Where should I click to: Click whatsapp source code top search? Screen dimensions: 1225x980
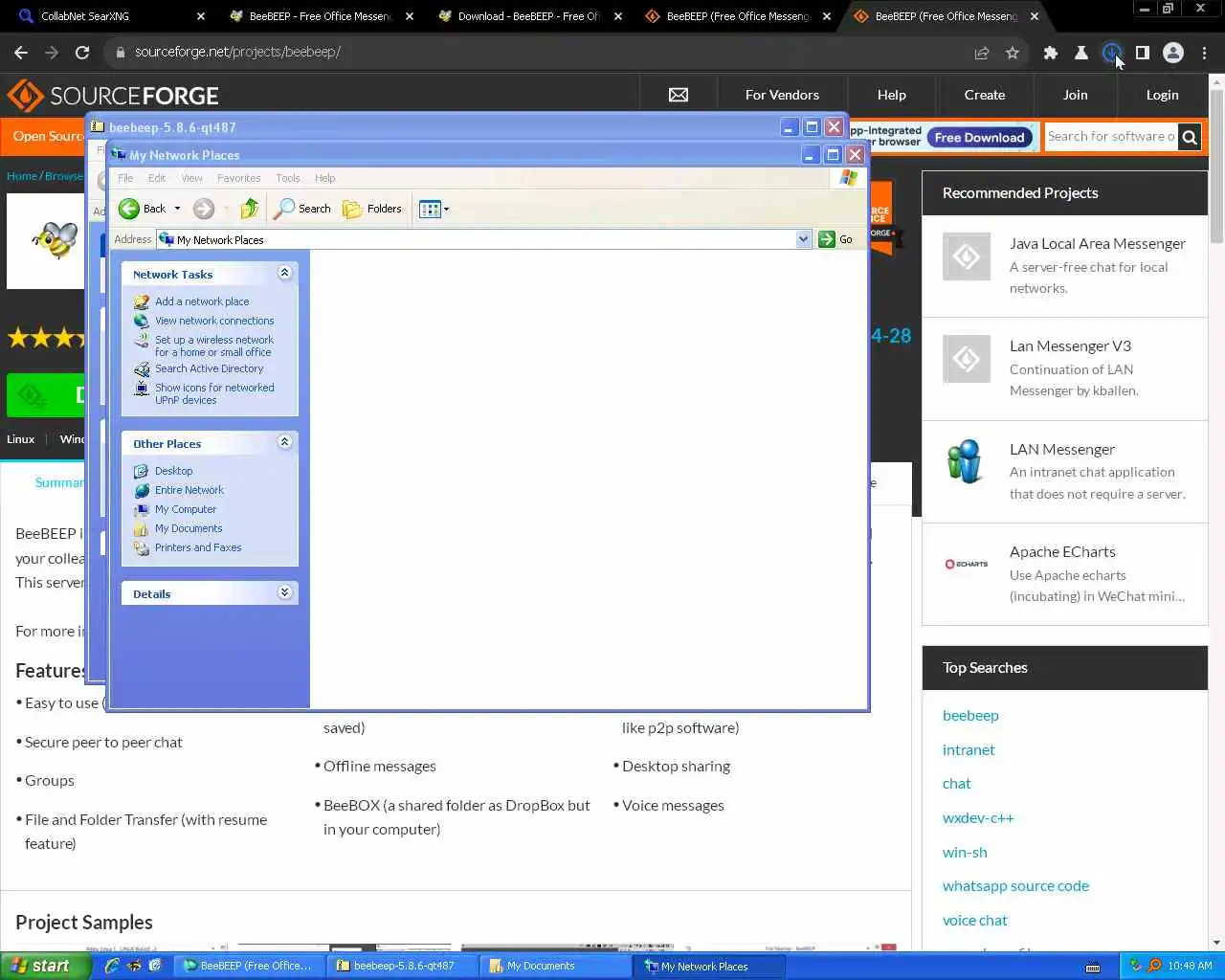pyautogui.click(x=1015, y=886)
